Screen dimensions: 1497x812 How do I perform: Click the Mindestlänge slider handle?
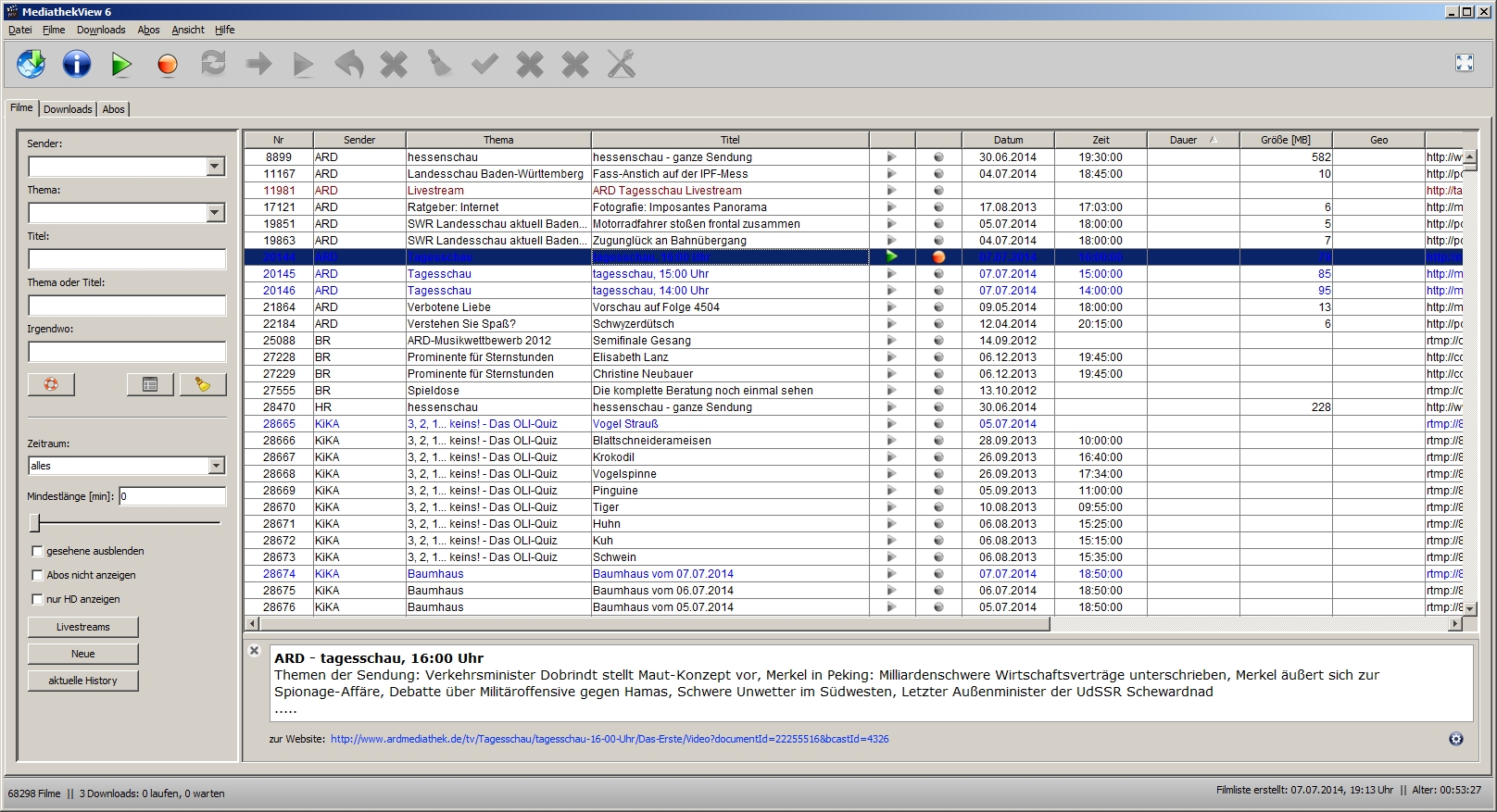(35, 523)
